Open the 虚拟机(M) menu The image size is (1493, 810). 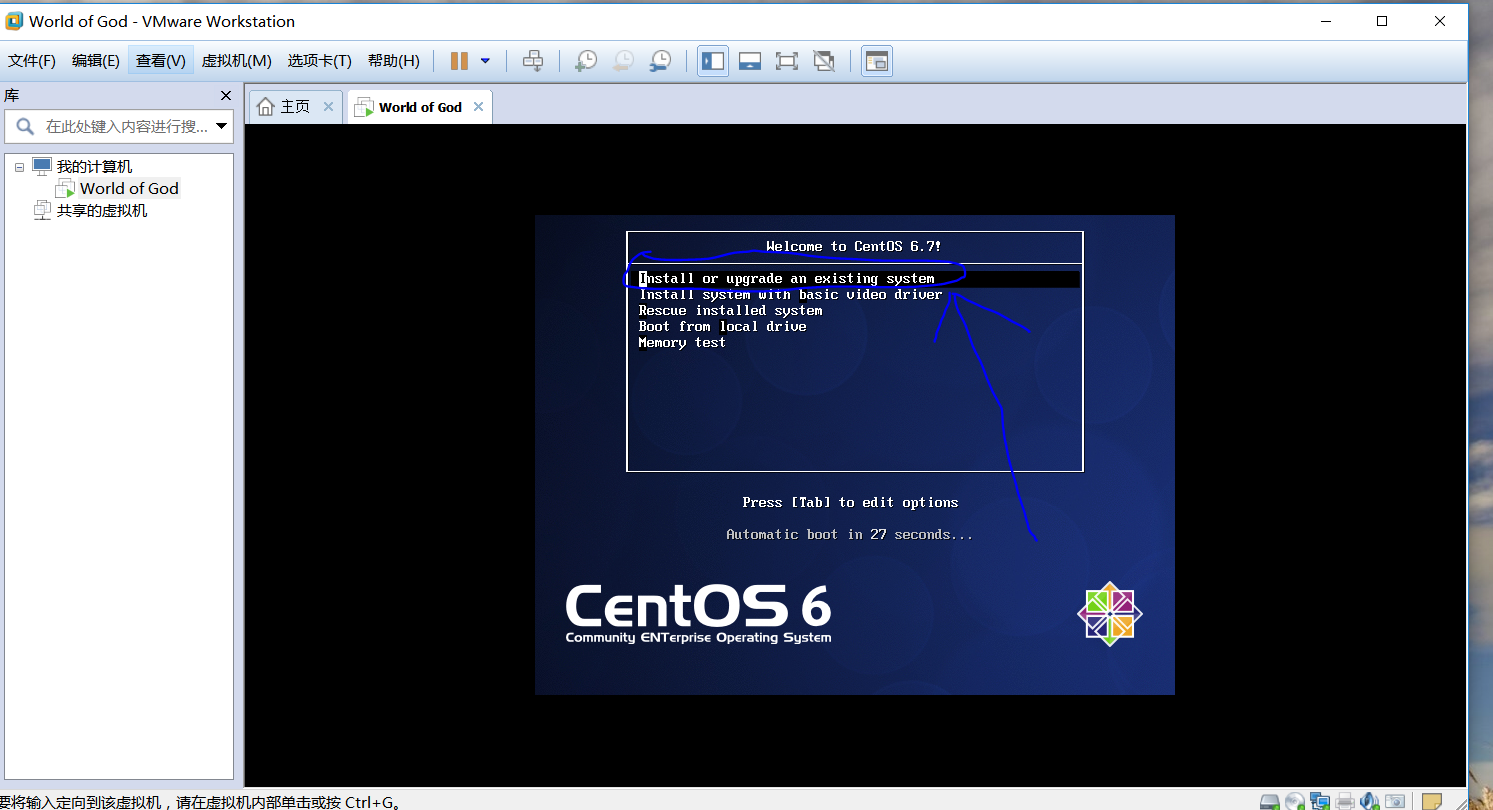click(x=237, y=61)
